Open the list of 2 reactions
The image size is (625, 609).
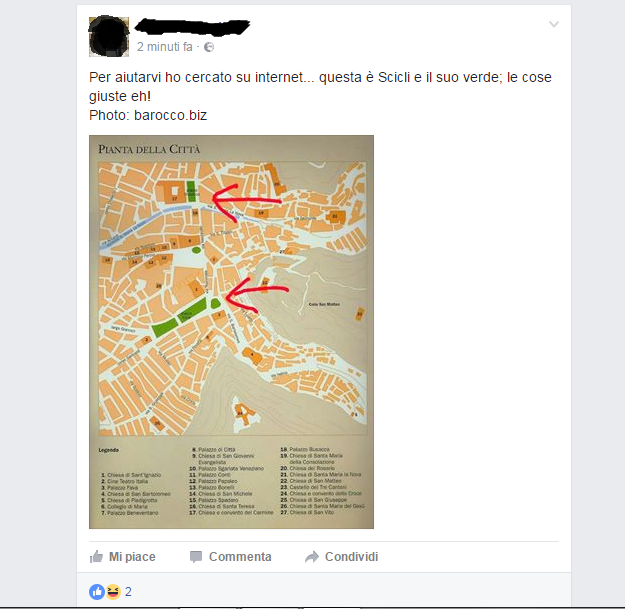click(x=128, y=592)
